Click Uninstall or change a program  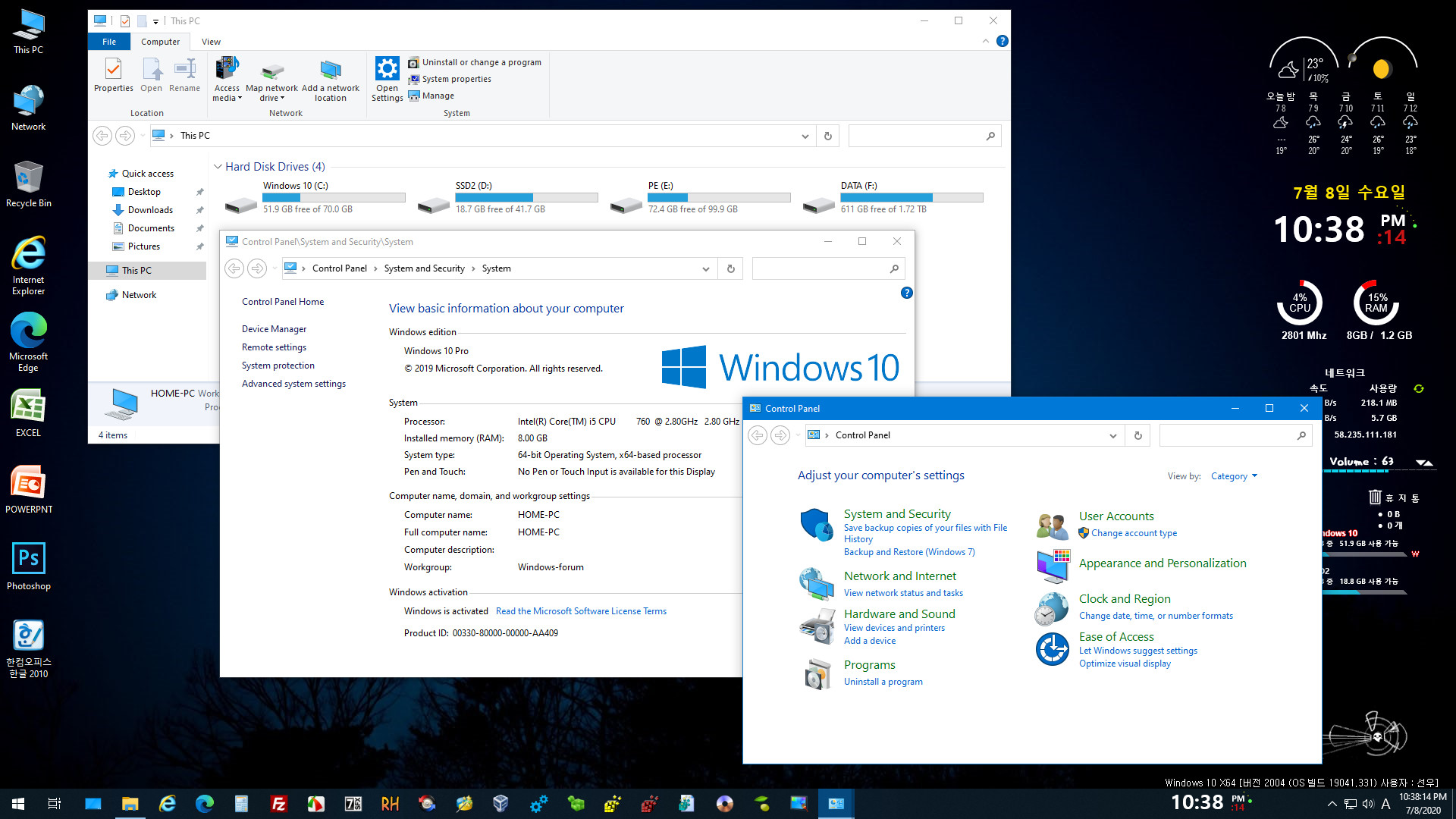pyautogui.click(x=475, y=62)
